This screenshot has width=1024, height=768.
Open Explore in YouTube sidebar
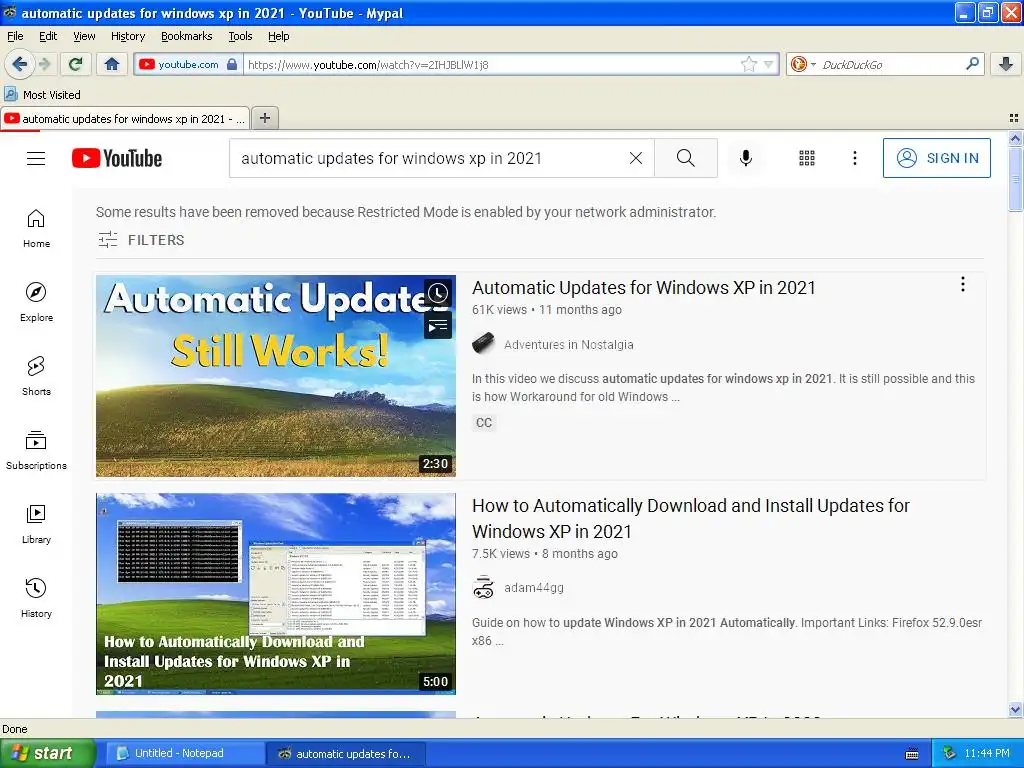click(x=36, y=302)
